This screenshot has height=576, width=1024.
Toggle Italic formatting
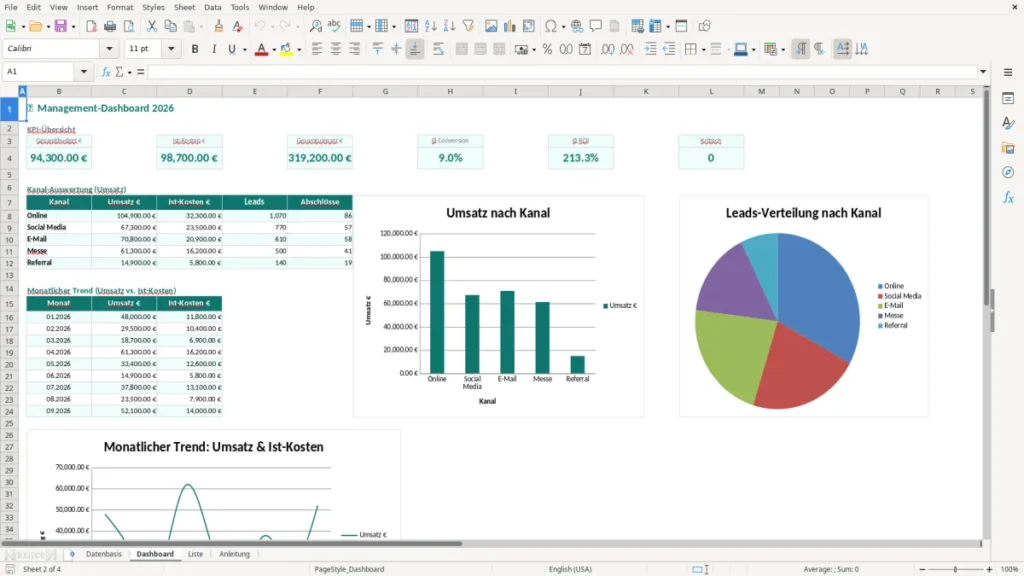[x=214, y=49]
